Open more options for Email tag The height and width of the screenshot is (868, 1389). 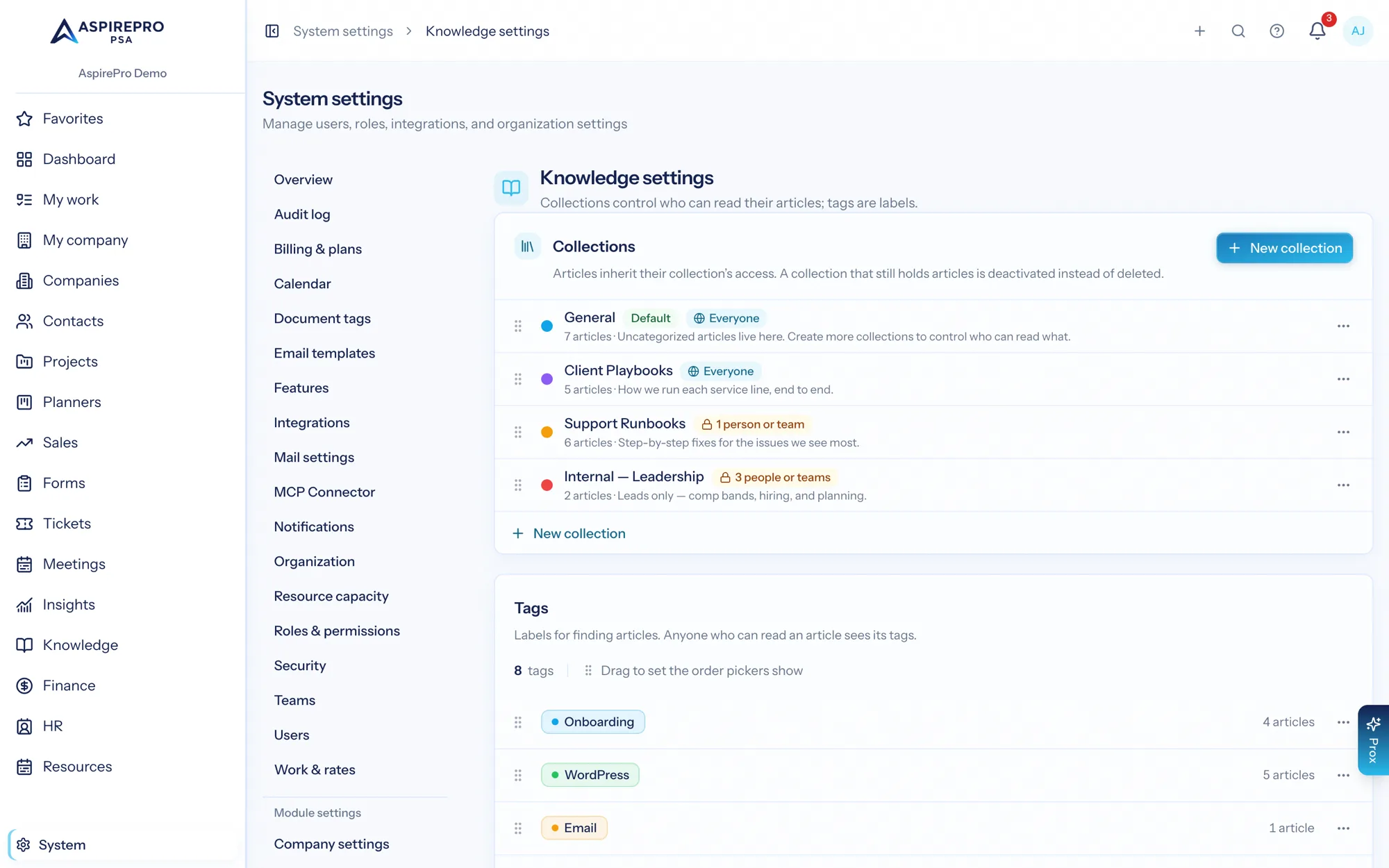coord(1343,828)
